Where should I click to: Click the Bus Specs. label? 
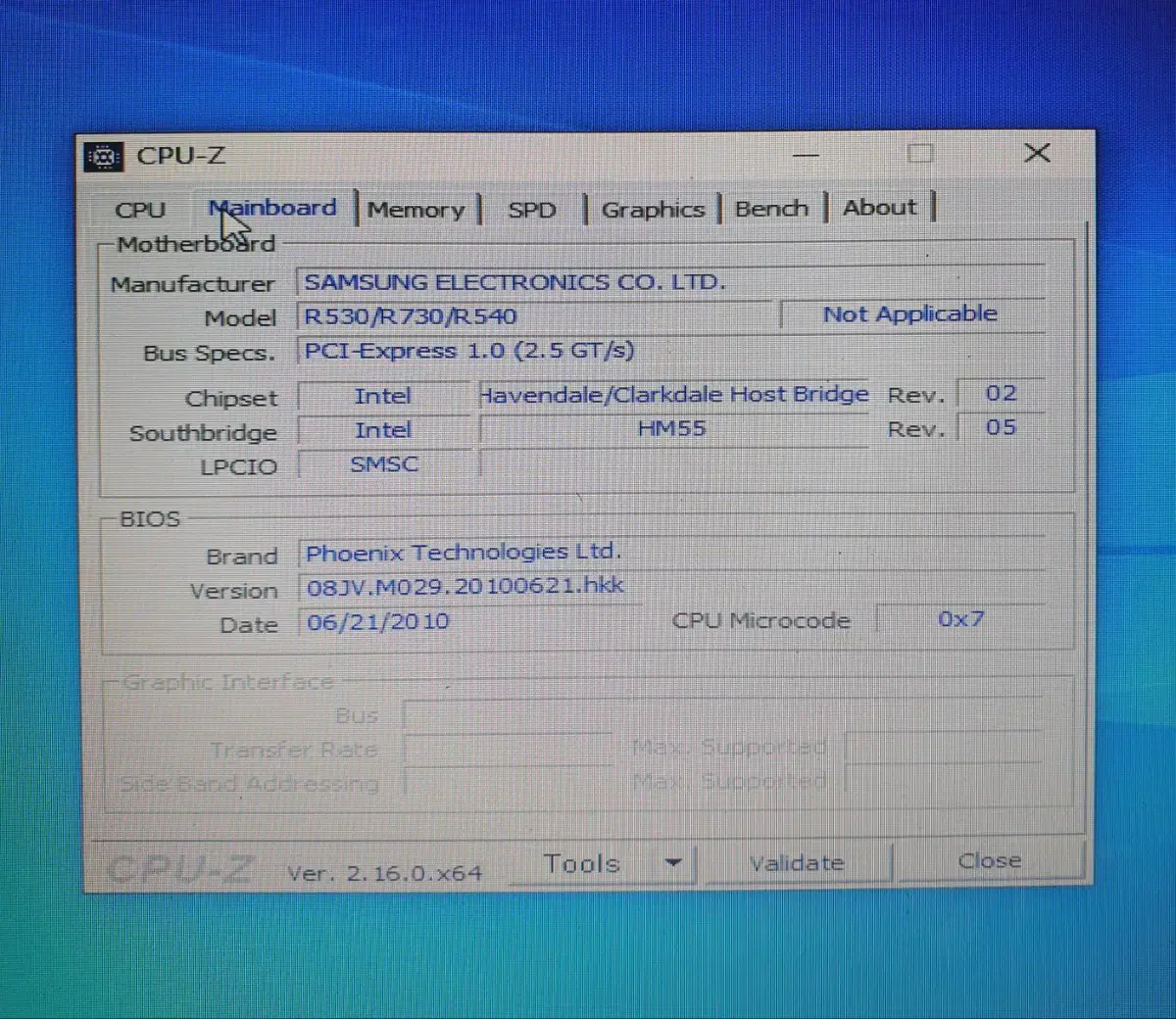(x=209, y=353)
